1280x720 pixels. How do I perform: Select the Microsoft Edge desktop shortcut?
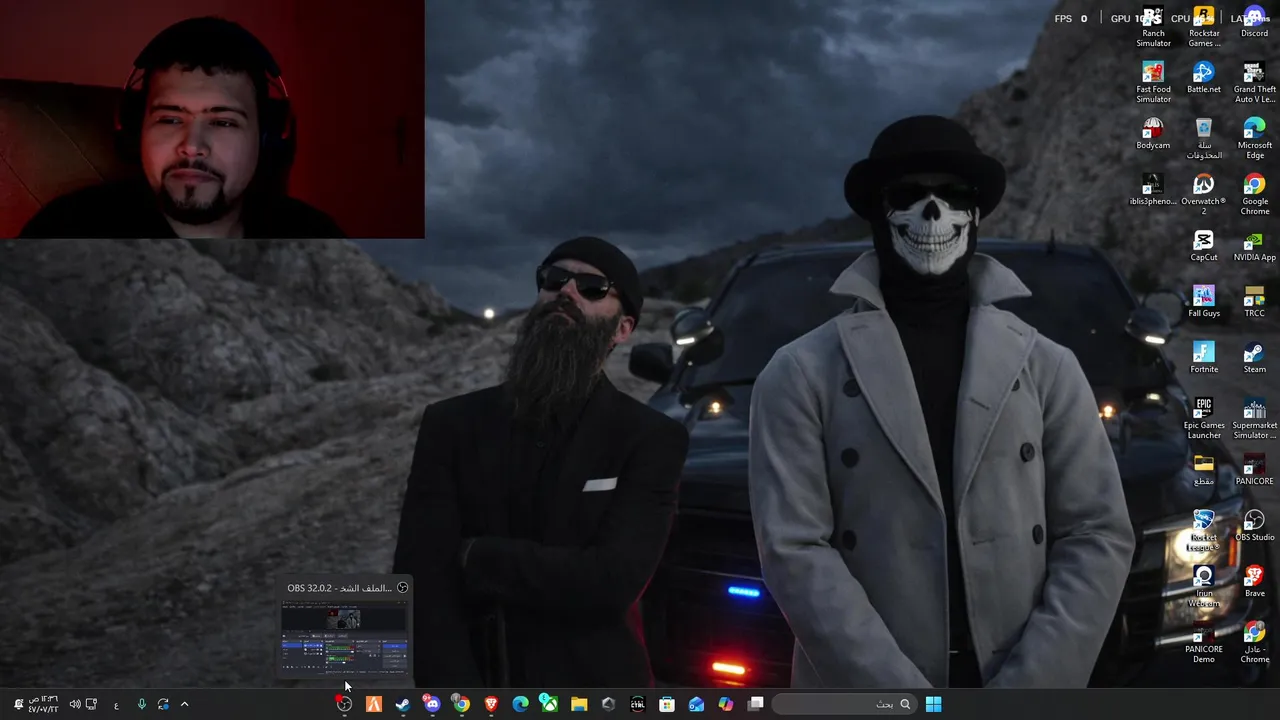click(x=1254, y=139)
